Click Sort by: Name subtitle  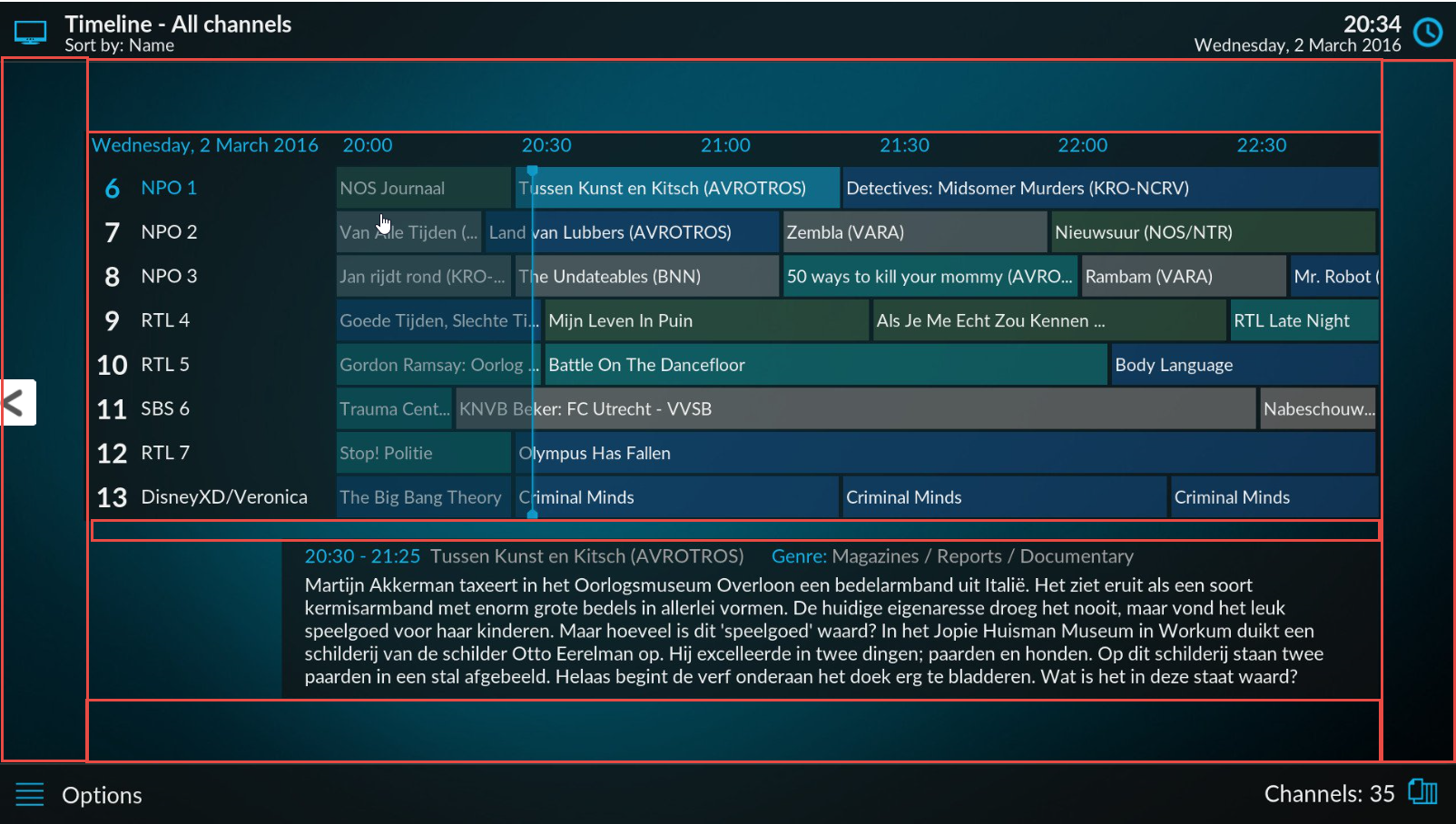[x=119, y=45]
